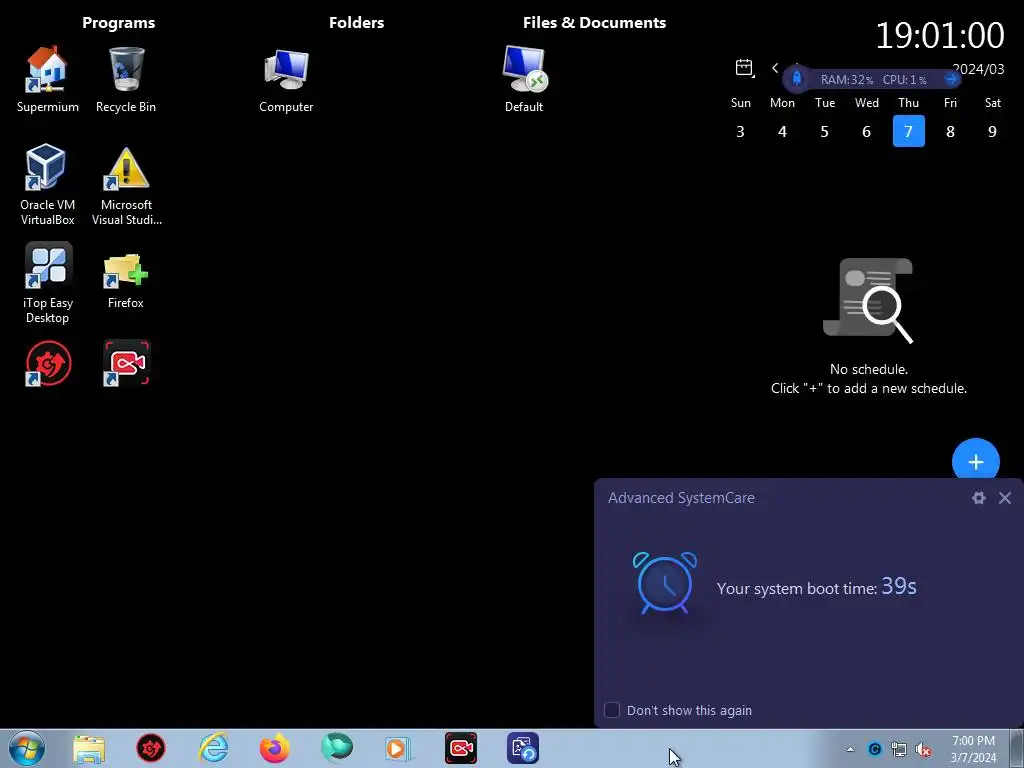Open the Firefox folder shortcut
The width and height of the screenshot is (1024, 768).
tap(126, 280)
